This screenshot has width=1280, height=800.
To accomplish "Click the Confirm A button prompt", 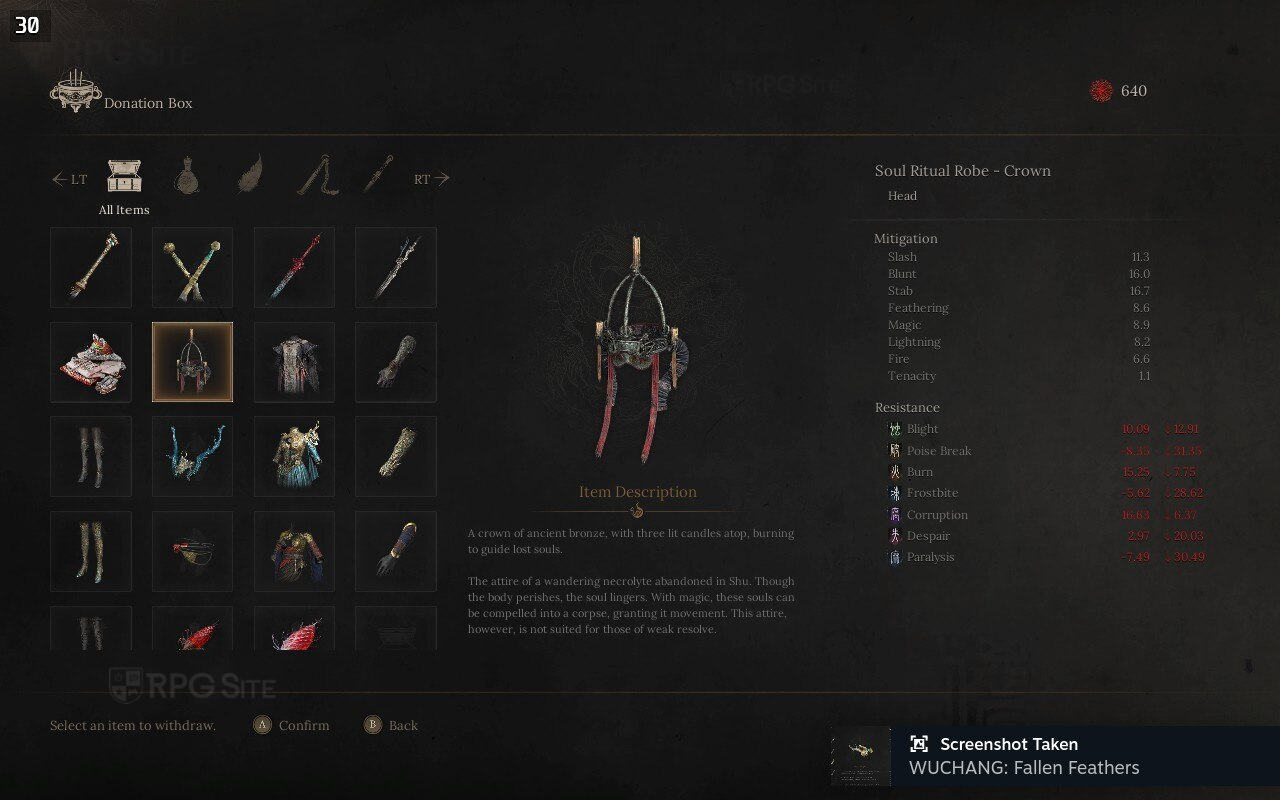I will pyautogui.click(x=291, y=725).
